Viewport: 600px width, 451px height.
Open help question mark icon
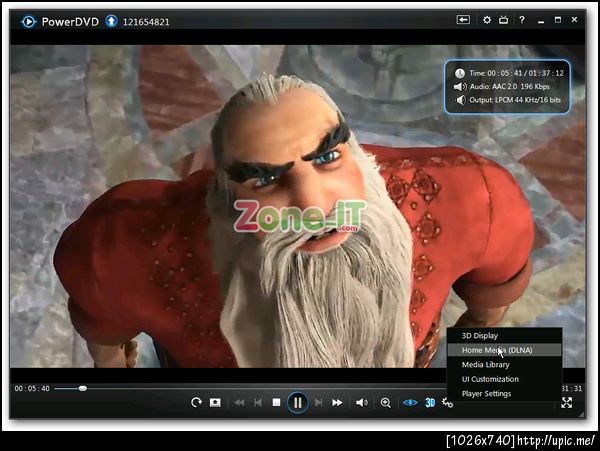coord(522,20)
